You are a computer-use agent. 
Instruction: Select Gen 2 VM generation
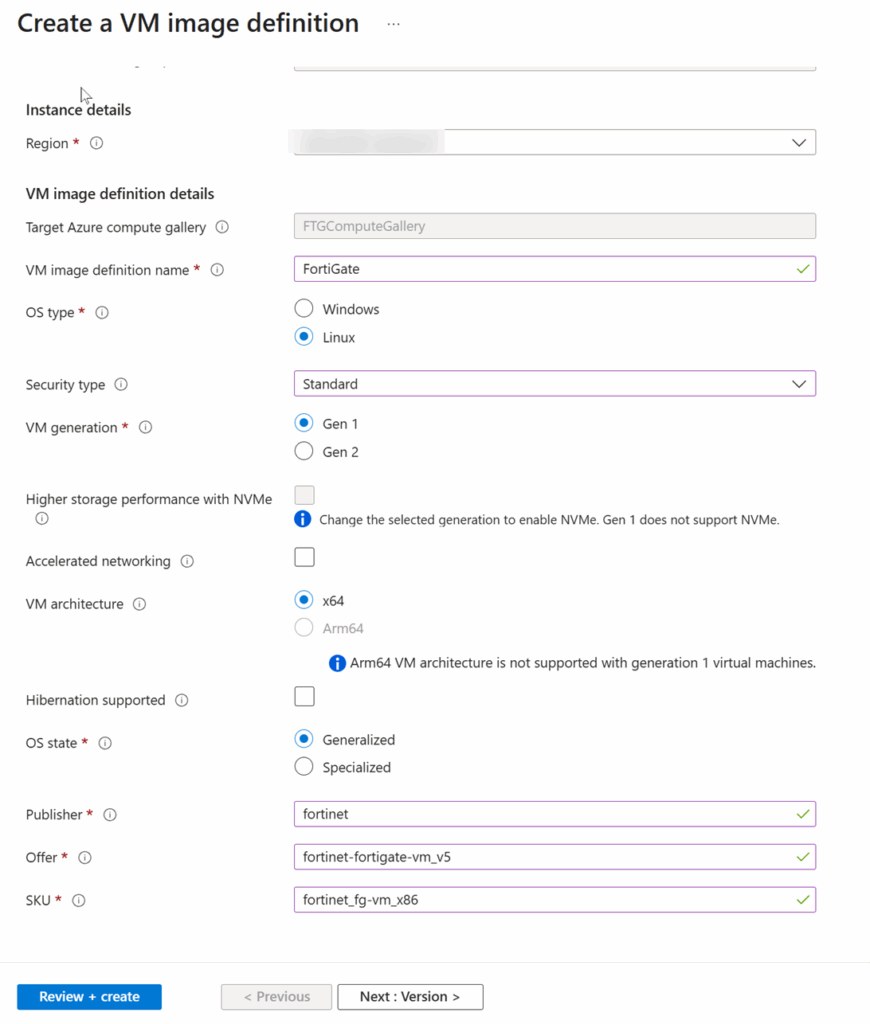(303, 451)
